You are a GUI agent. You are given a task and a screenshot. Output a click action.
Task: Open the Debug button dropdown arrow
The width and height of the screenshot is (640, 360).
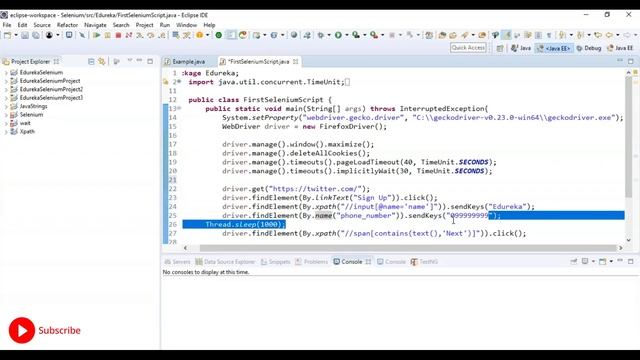click(x=329, y=35)
